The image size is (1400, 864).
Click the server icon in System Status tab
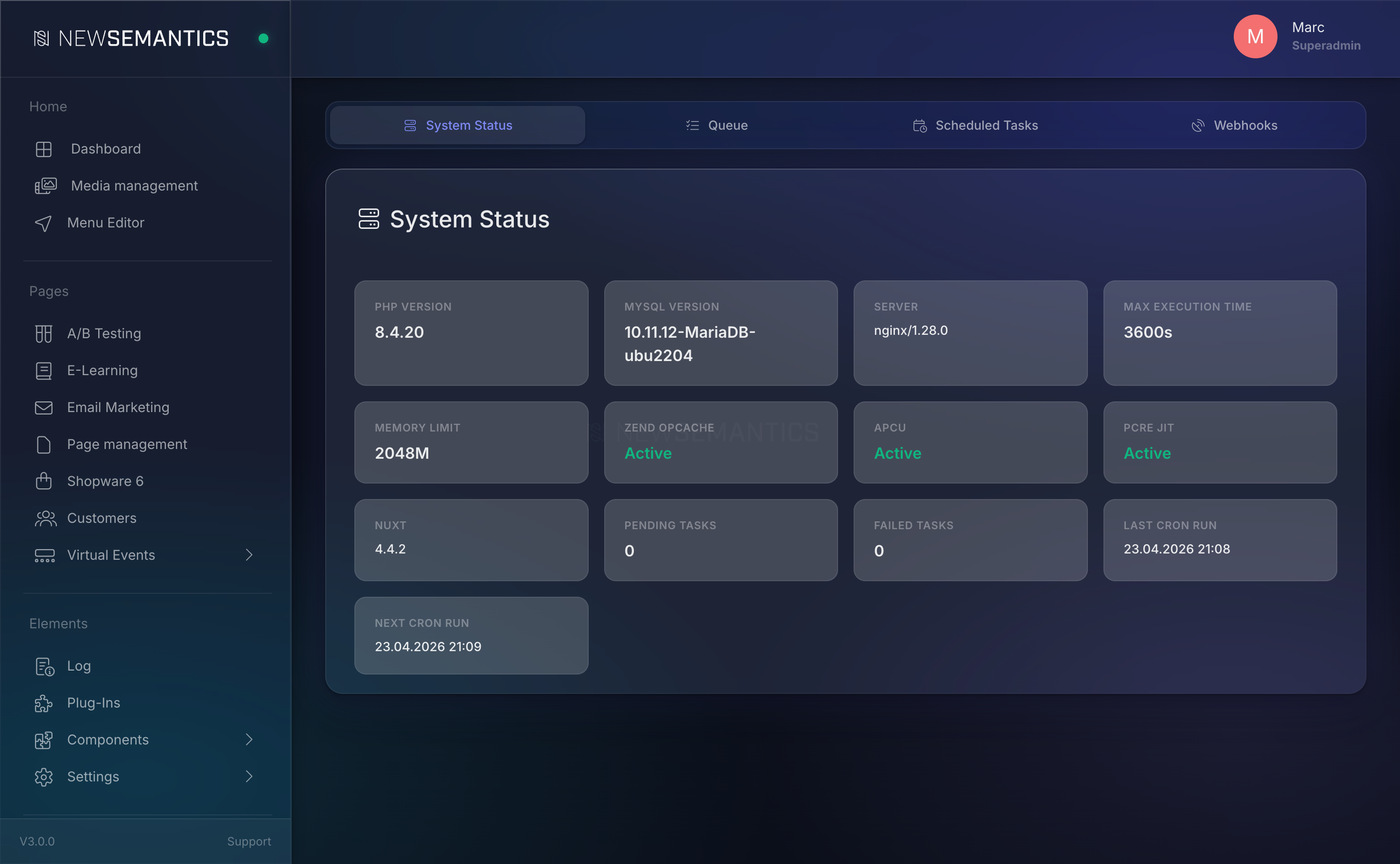click(410, 125)
